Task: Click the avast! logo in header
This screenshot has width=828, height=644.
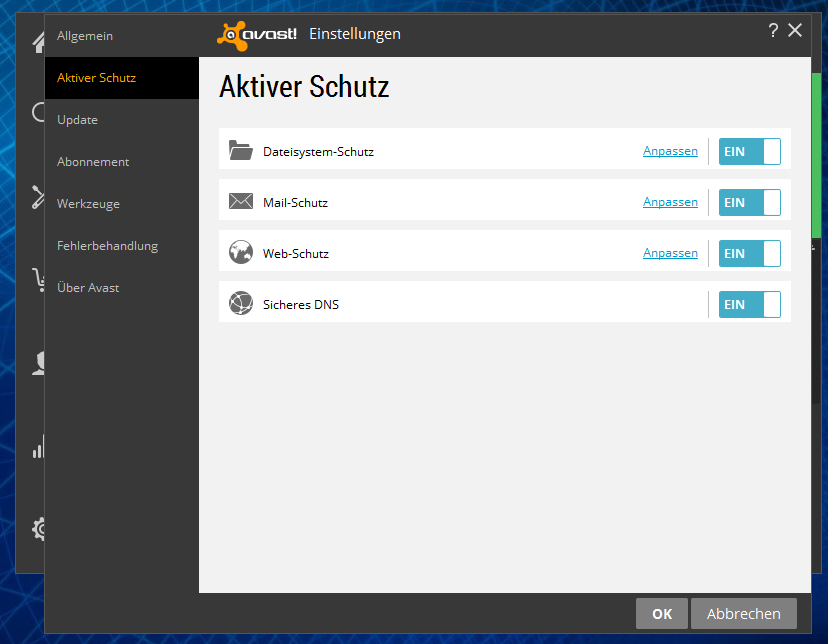Action: tap(257, 35)
